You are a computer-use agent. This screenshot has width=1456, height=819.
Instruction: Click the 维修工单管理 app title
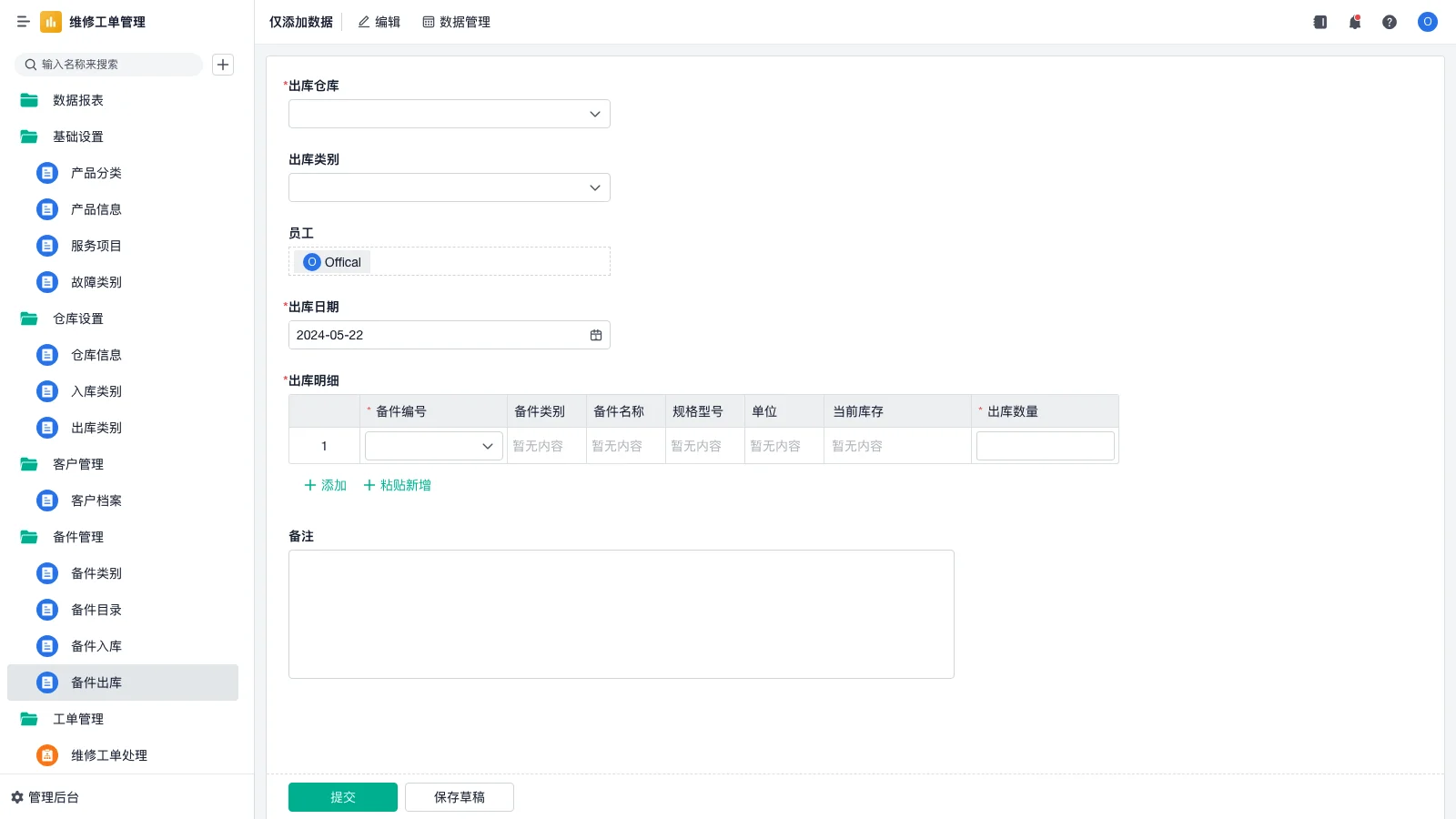pyautogui.click(x=107, y=22)
